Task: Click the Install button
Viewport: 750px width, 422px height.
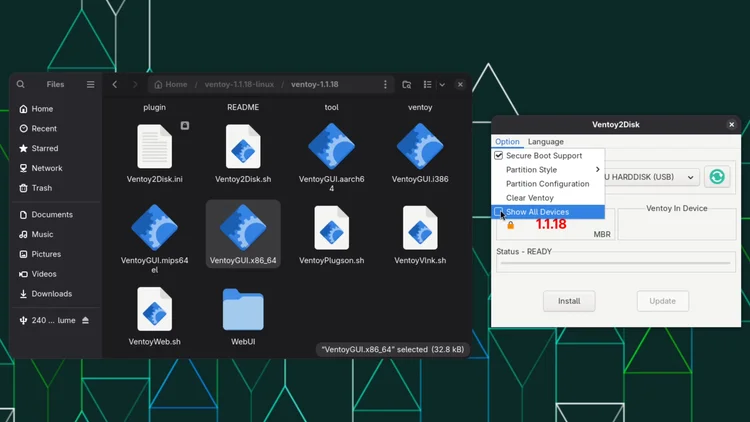Action: click(x=569, y=301)
